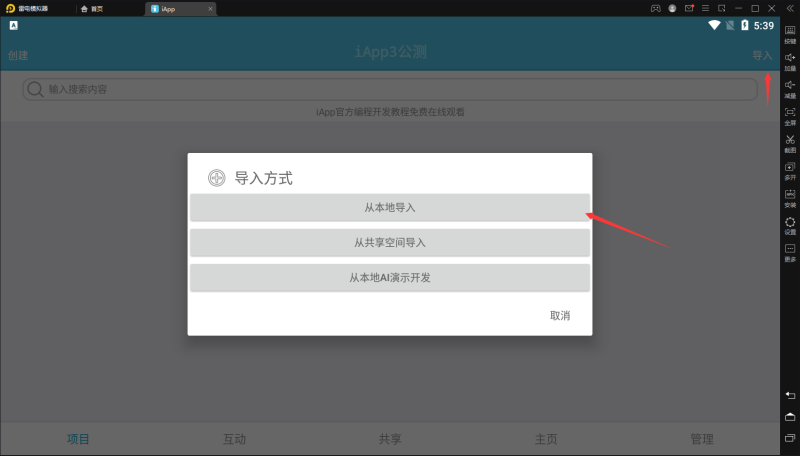Click the no-SIM status icon
The image size is (800, 456).
pos(731,25)
